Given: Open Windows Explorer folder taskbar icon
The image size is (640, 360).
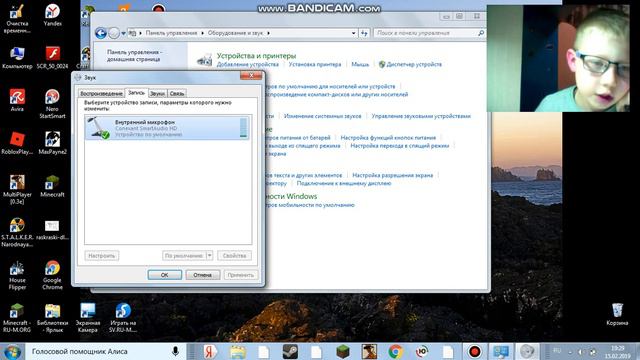Looking at the screenshot, I should coord(238,351).
